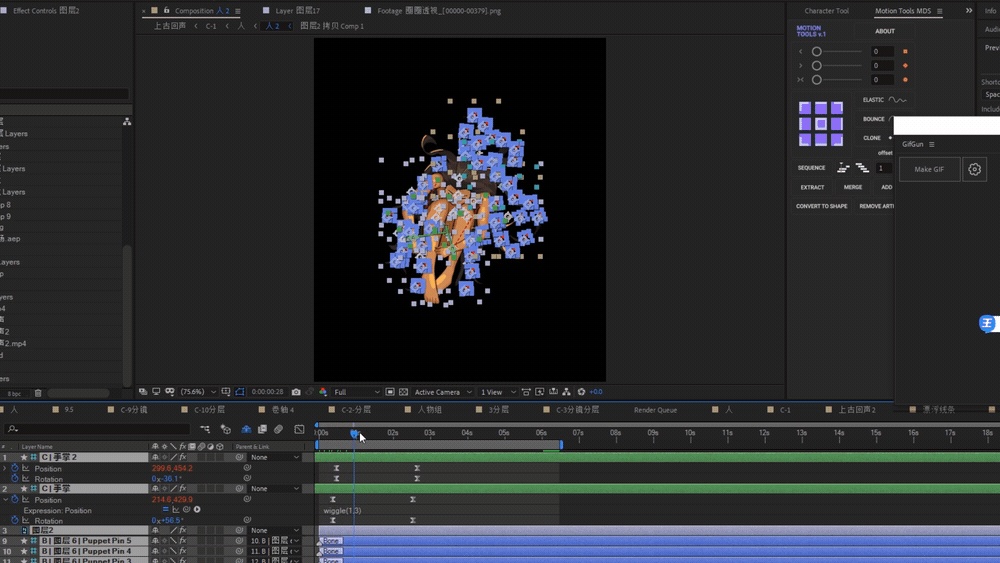This screenshot has height=563, width=1000.
Task: Click expression pick whip for Position
Action: pos(187,509)
